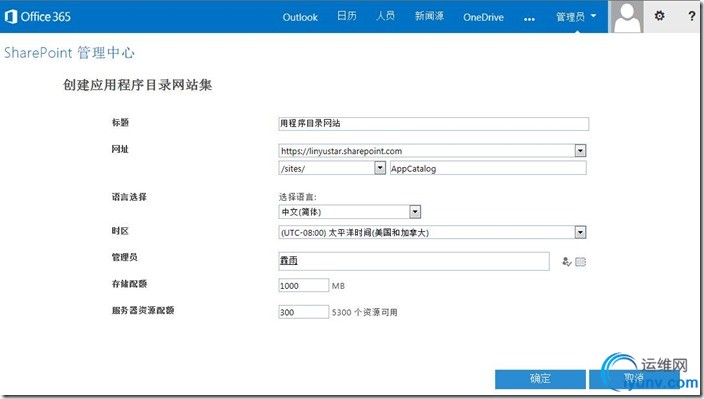Open OneDrive from the navigation bar
Viewport: 704px width, 399px height.
(483, 17)
